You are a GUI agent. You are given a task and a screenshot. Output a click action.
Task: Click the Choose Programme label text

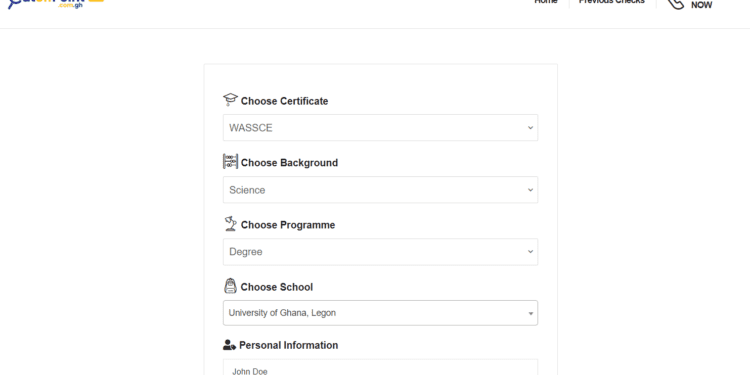coord(288,225)
